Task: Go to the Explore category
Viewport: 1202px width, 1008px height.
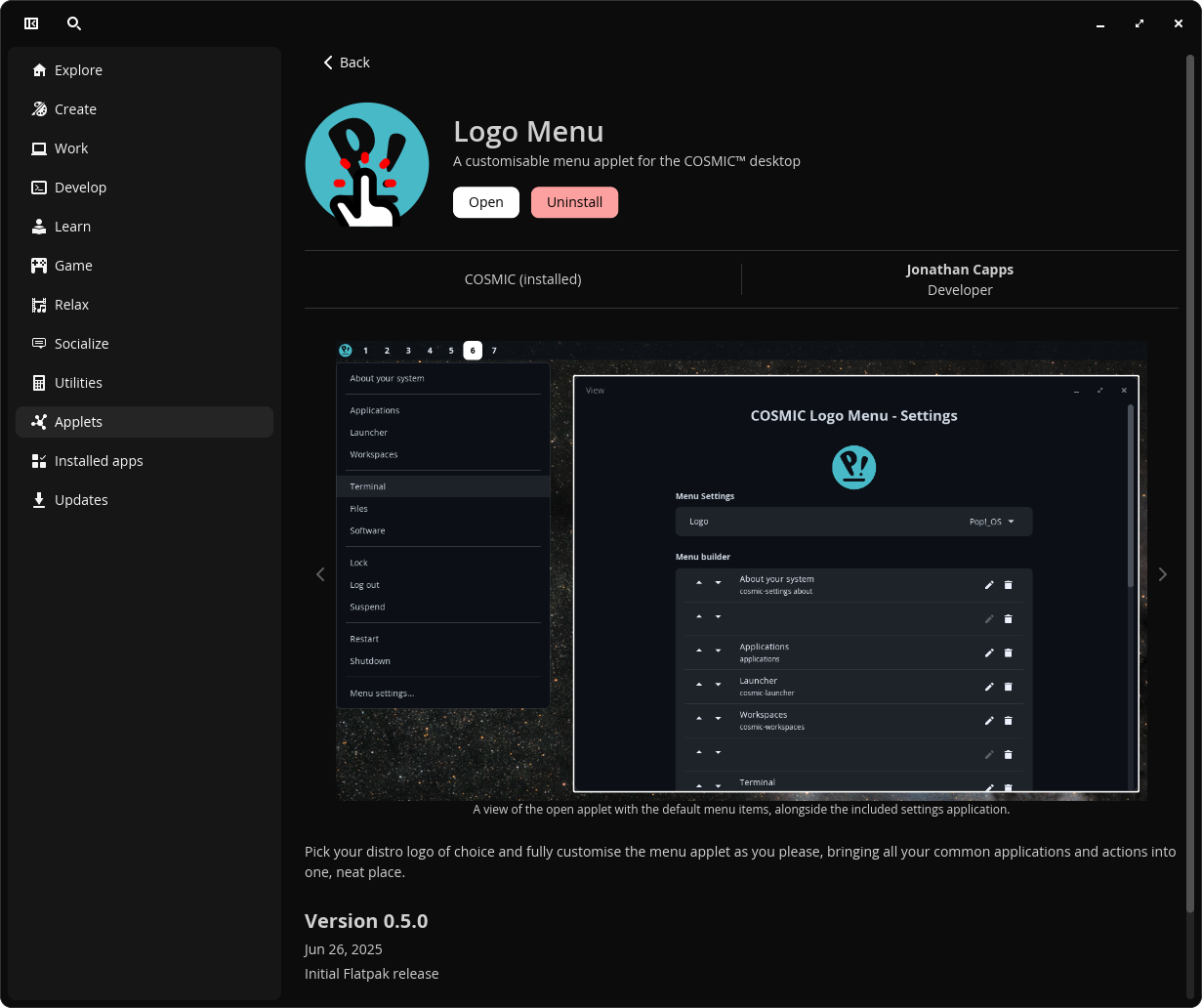Action: [145, 70]
